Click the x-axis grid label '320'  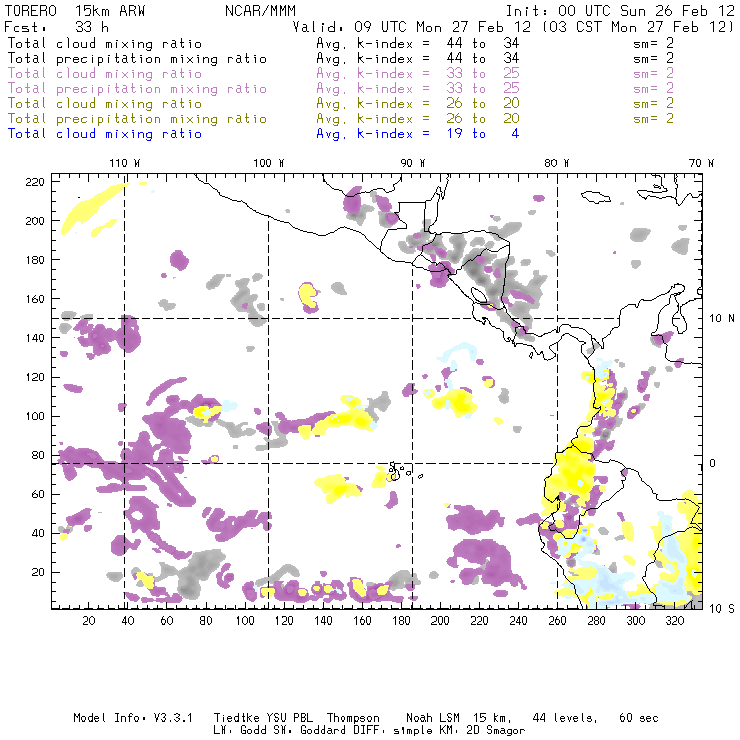(x=674, y=621)
